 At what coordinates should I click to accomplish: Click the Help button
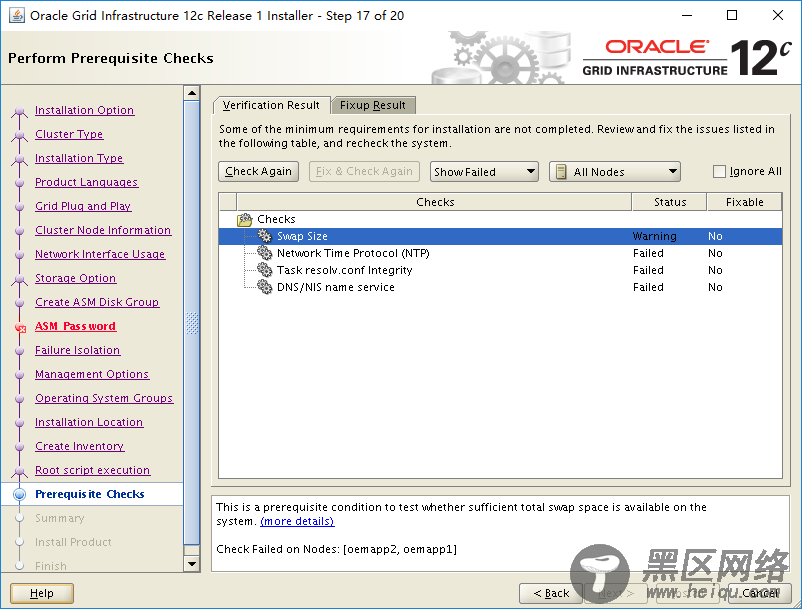42,593
